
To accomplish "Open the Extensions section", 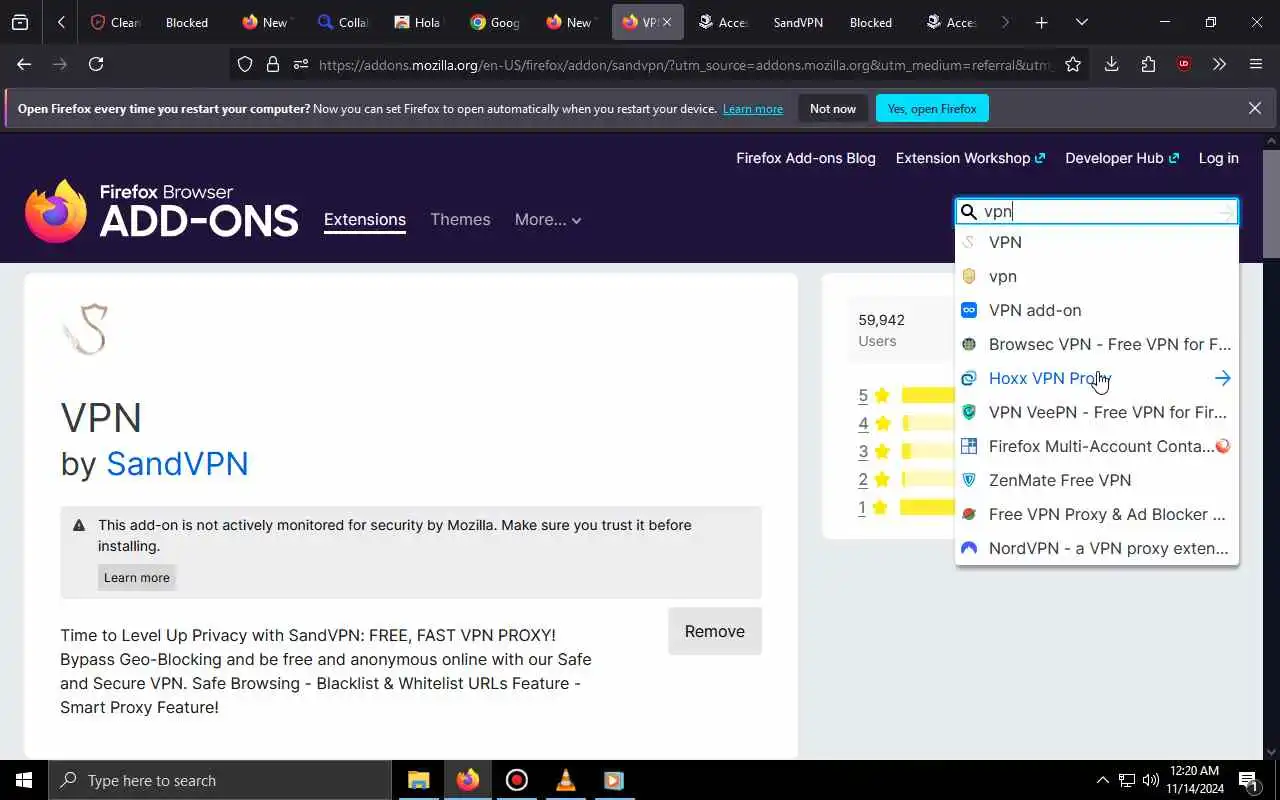I will (x=365, y=219).
